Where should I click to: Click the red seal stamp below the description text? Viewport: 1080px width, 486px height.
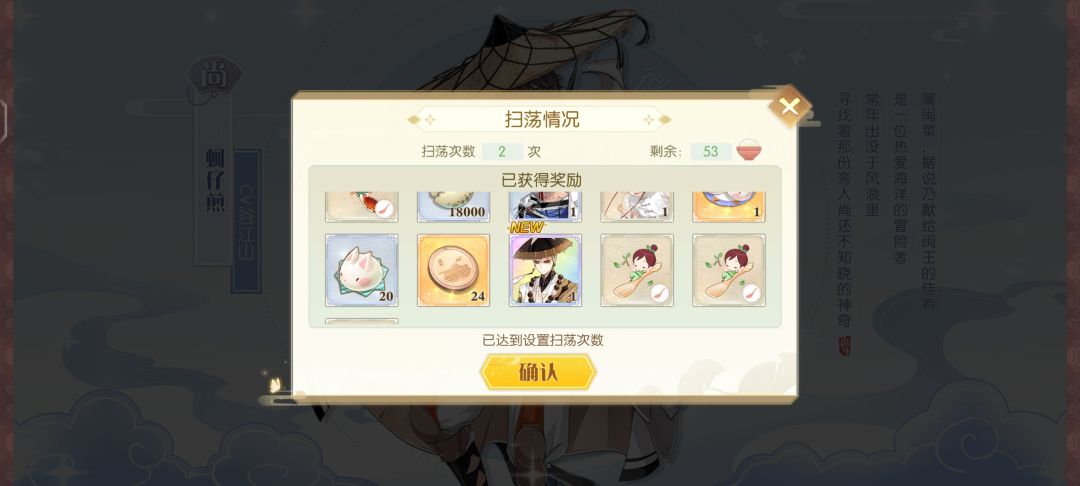(844, 346)
